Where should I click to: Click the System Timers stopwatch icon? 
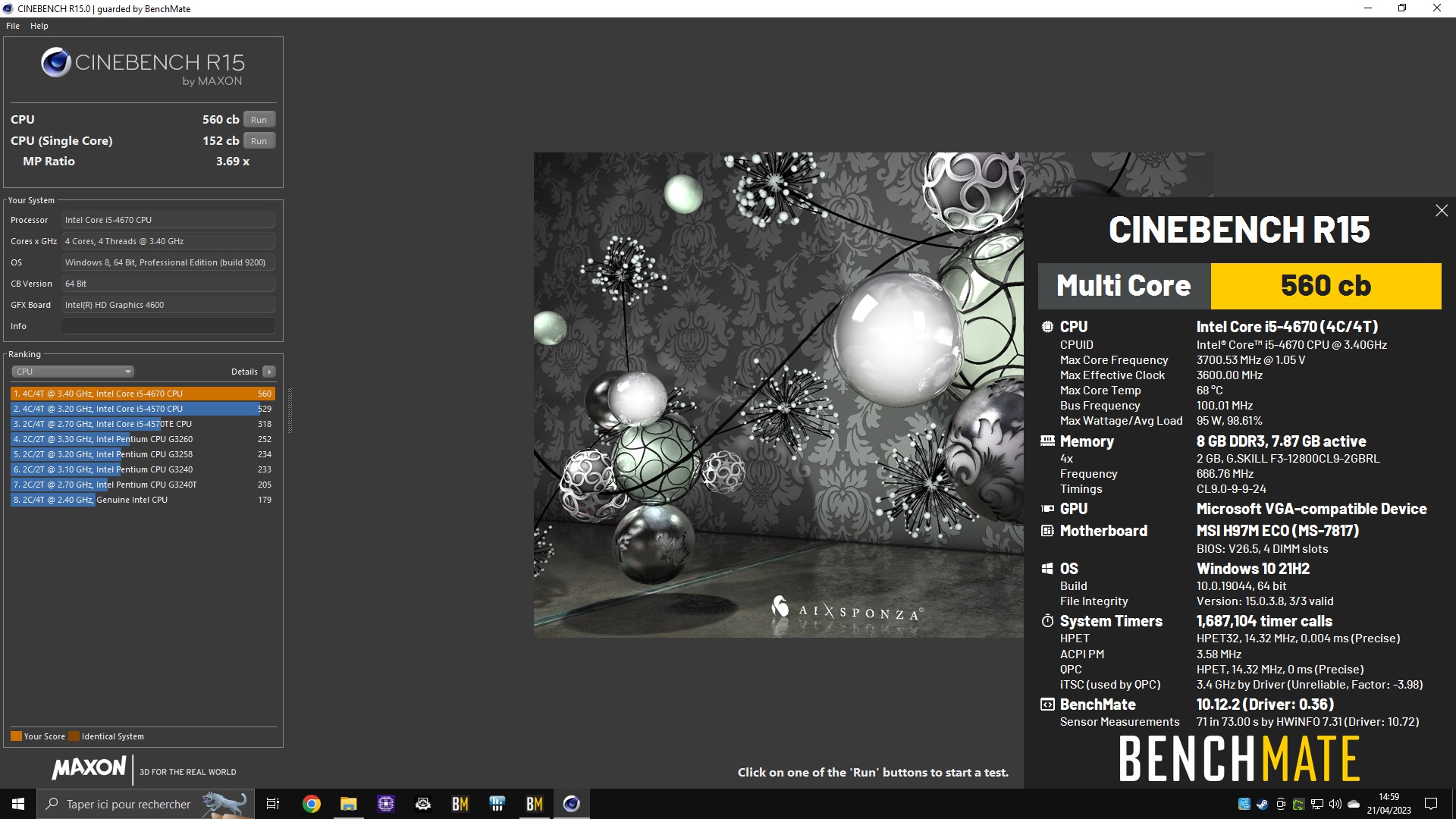1047,621
